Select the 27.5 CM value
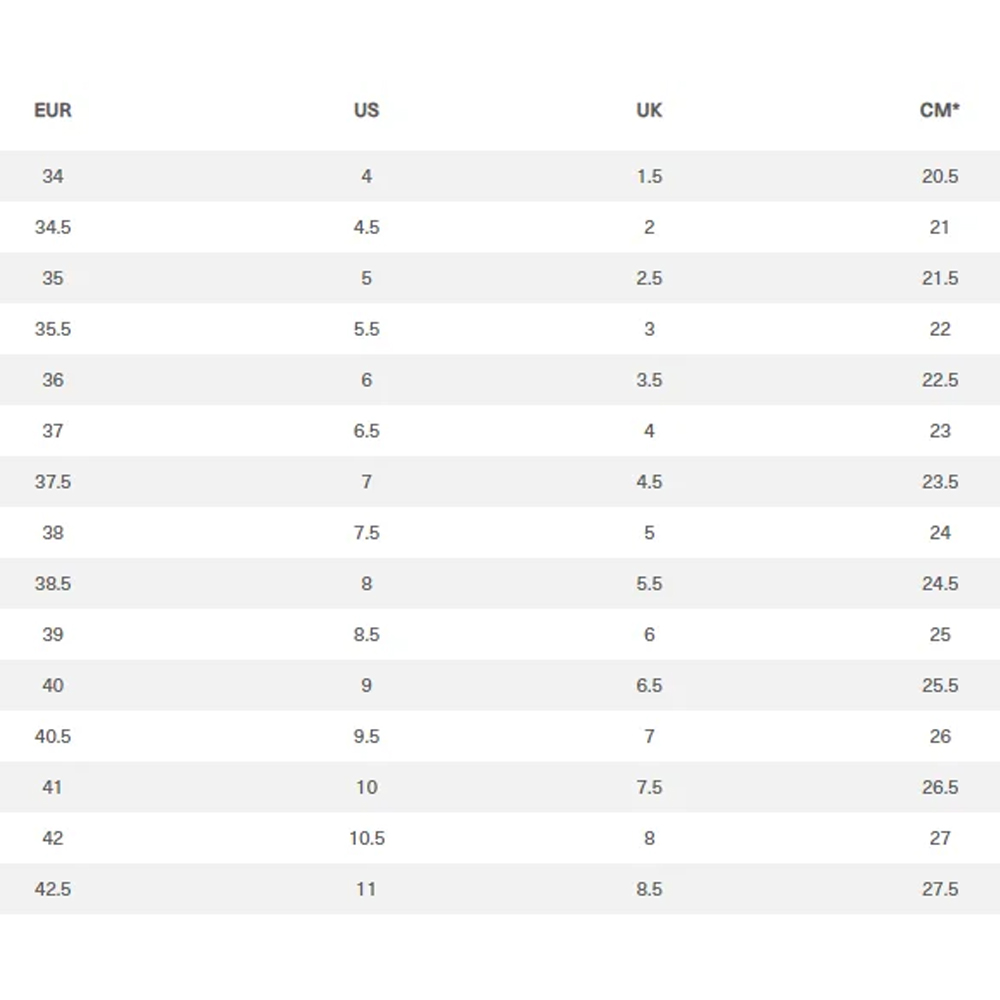Screen dimensions: 1000x1000 (x=940, y=889)
